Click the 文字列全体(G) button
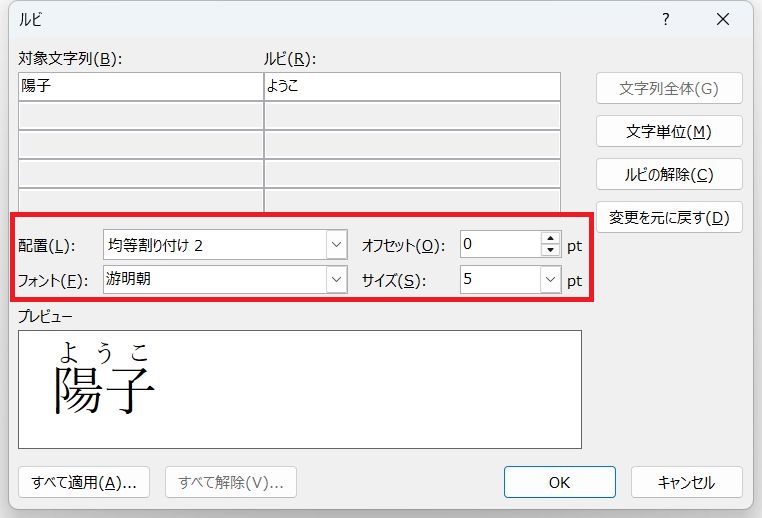762x518 pixels. coord(669,88)
